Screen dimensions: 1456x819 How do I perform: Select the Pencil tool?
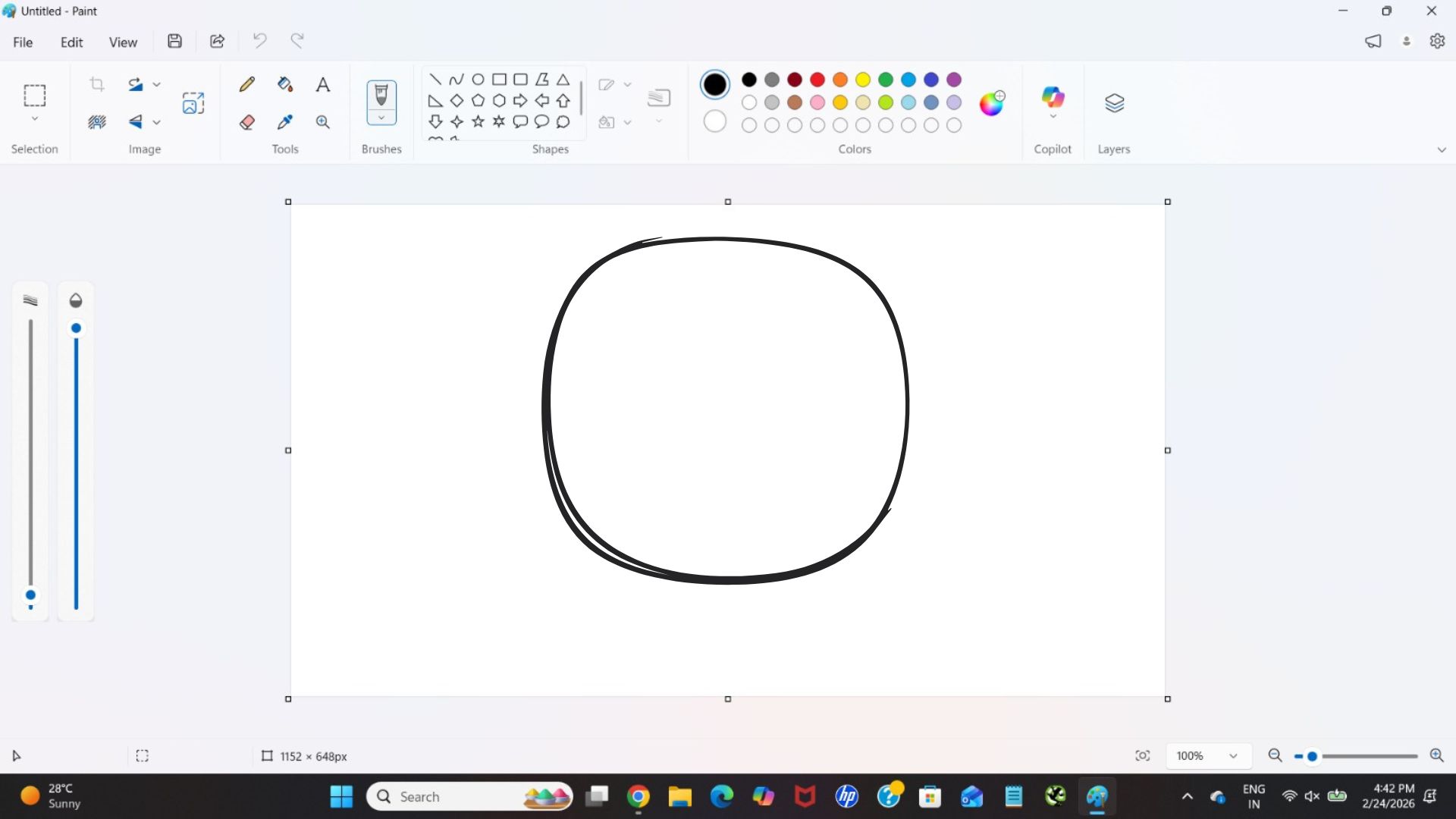pyautogui.click(x=246, y=84)
